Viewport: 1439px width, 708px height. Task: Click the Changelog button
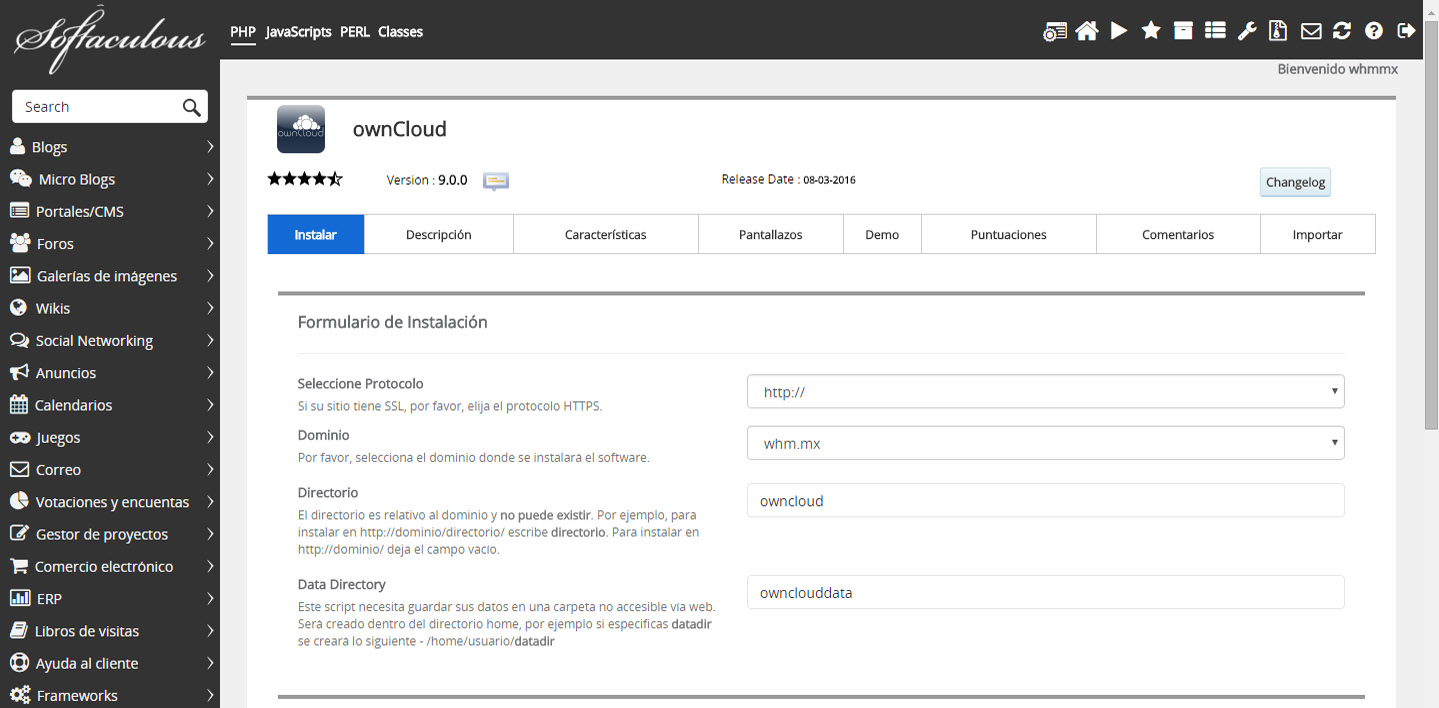[1295, 182]
